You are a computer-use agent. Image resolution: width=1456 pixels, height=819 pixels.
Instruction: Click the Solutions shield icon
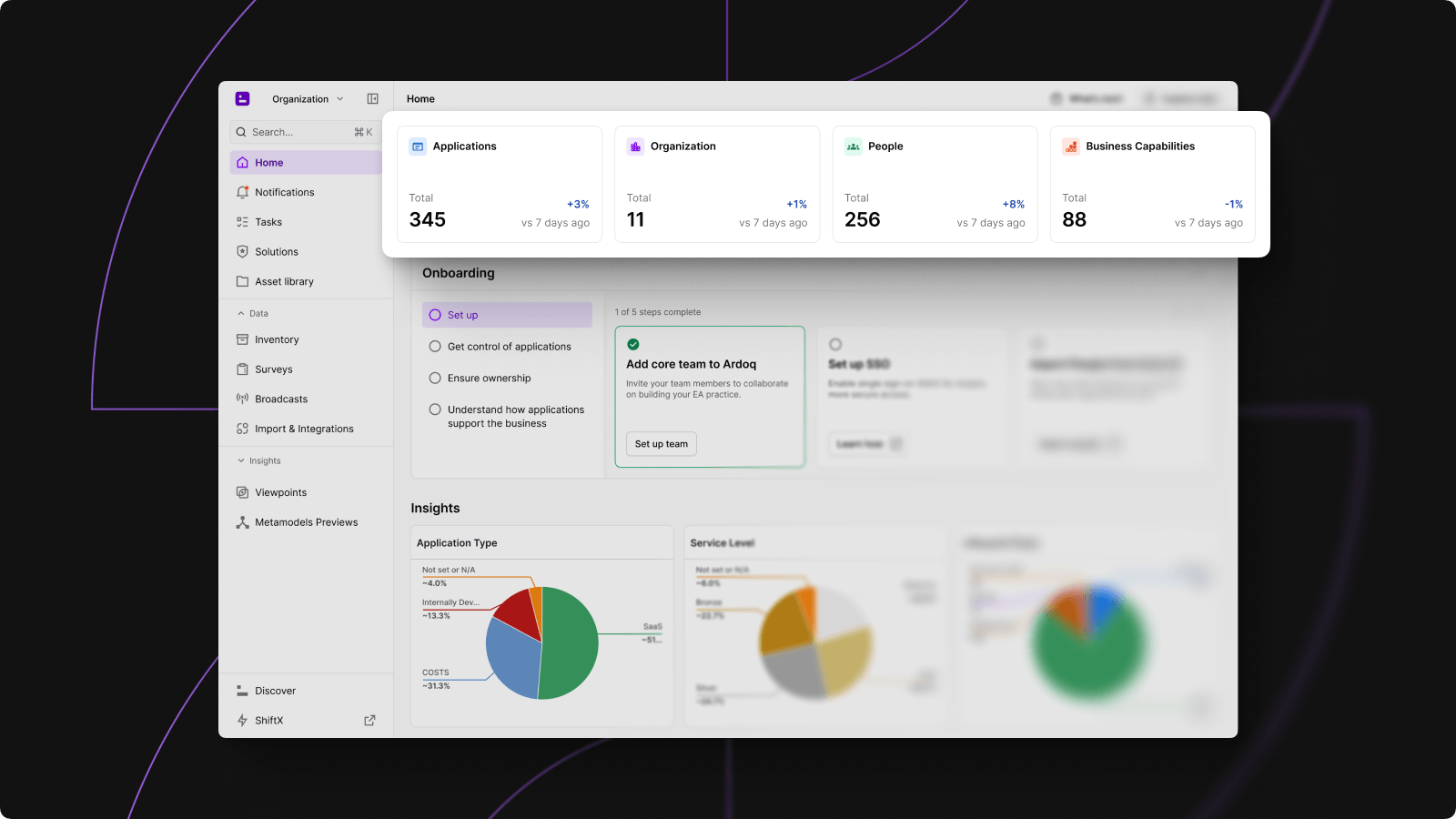tap(242, 252)
